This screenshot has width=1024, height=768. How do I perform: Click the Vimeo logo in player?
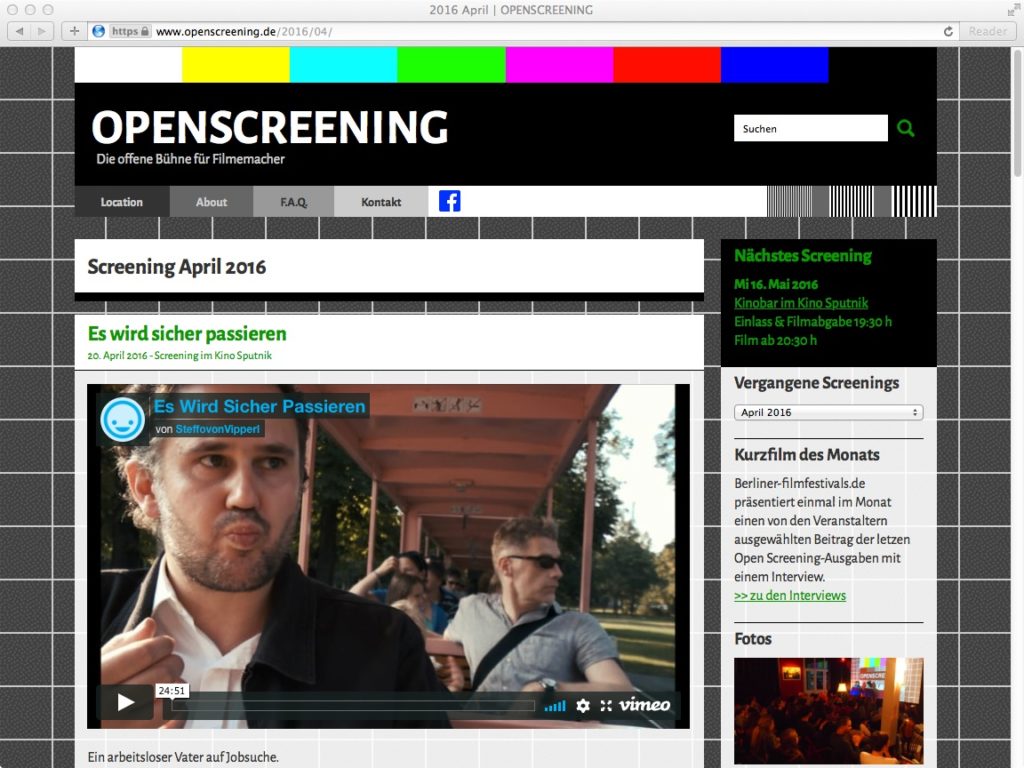click(x=645, y=705)
